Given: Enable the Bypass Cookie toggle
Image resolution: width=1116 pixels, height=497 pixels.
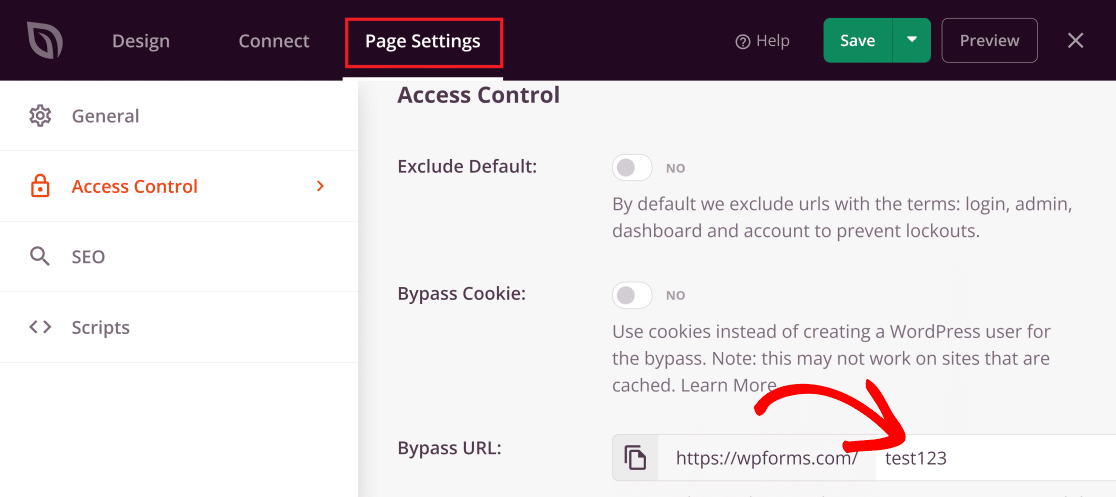Looking at the screenshot, I should (x=632, y=295).
